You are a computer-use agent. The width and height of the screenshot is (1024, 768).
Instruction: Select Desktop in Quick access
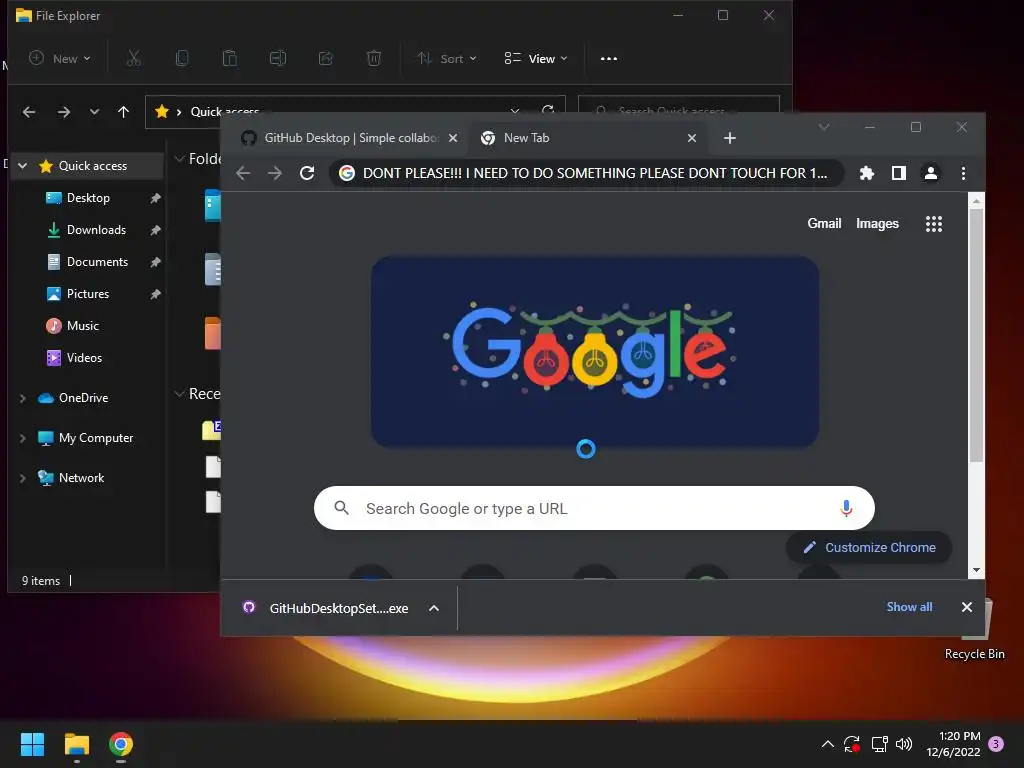coord(88,198)
